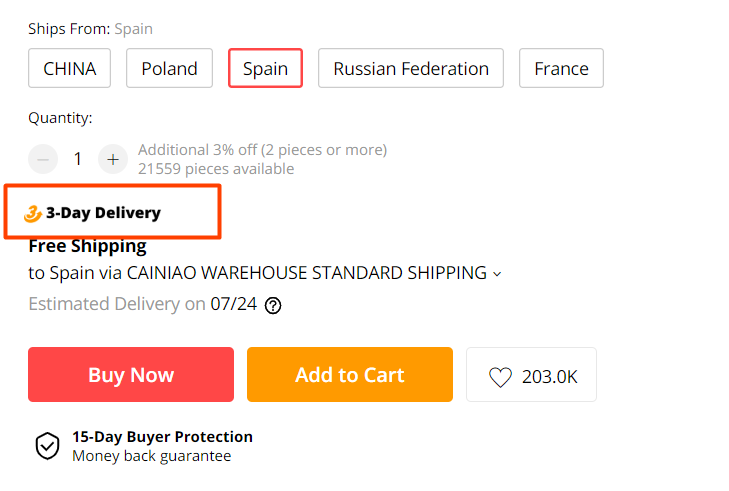
Task: Click the orange 3-Day Delivery logo icon
Action: 33,213
